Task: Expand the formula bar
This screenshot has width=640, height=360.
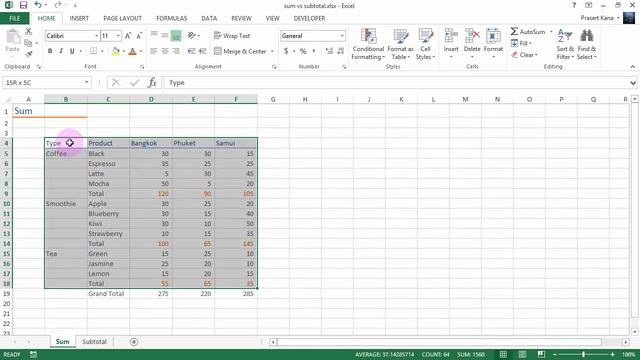Action: (633, 83)
